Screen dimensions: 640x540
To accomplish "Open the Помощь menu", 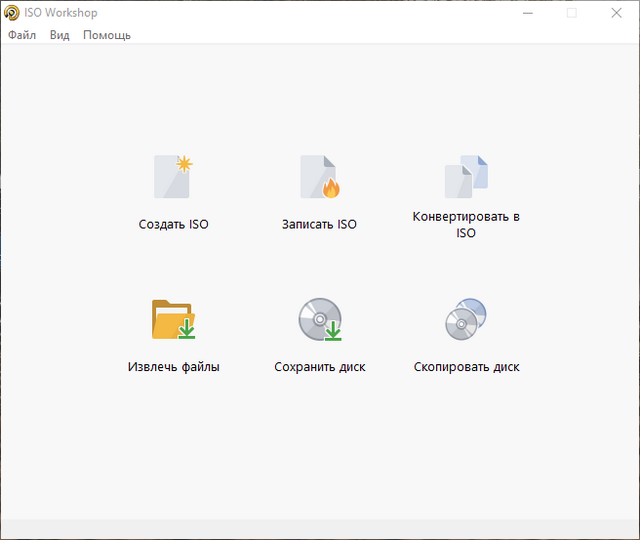I will [106, 35].
